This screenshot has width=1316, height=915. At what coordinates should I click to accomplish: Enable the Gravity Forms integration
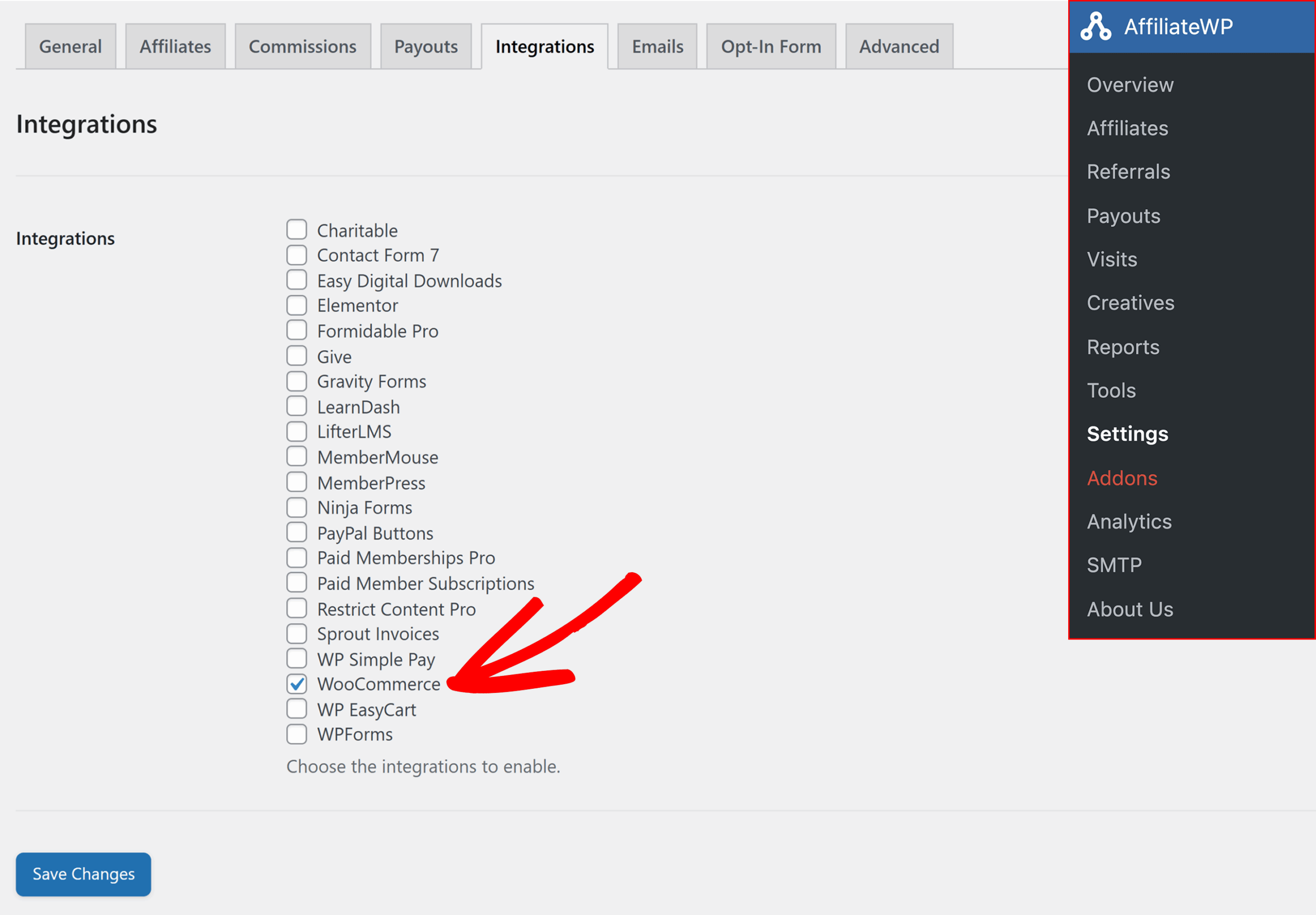click(x=297, y=381)
